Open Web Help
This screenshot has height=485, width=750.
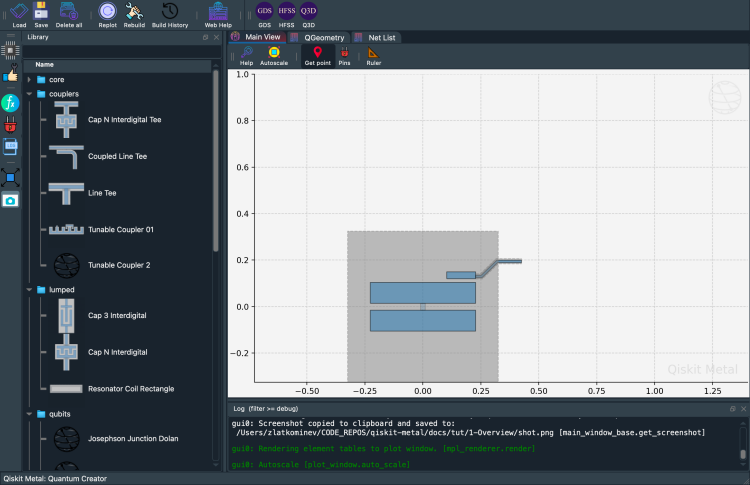[219, 14]
